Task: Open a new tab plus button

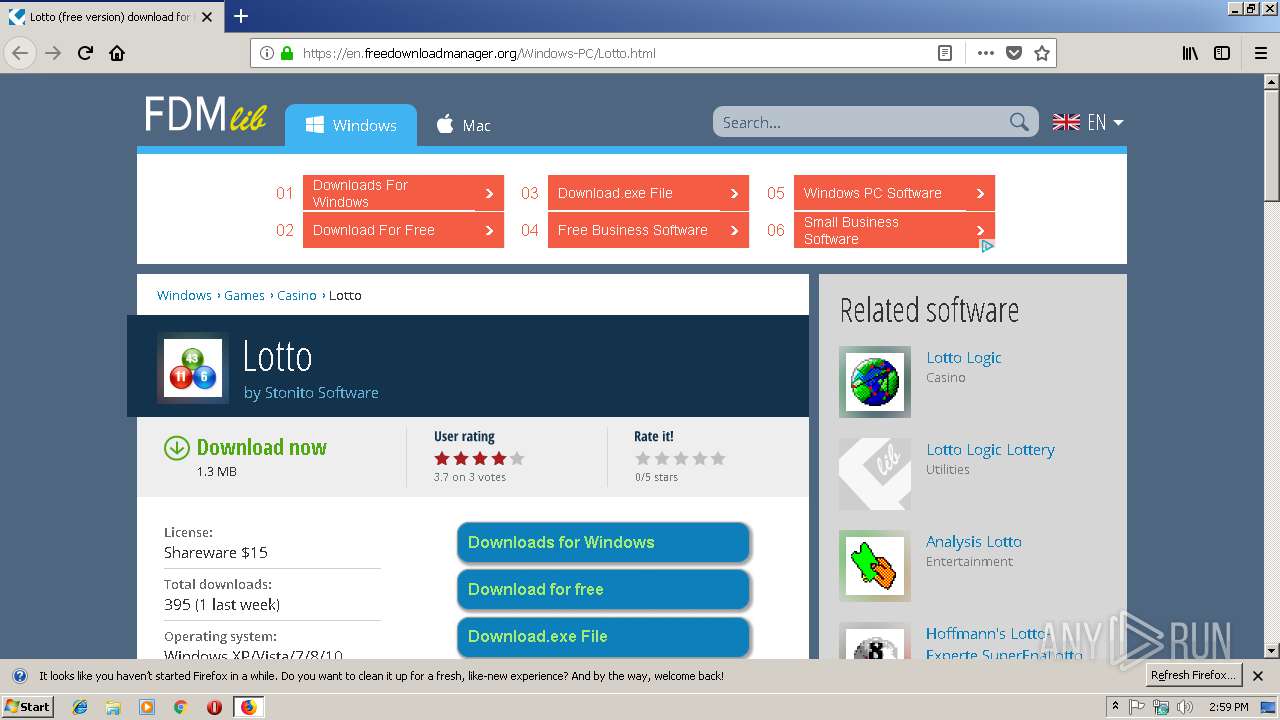Action: [x=241, y=16]
